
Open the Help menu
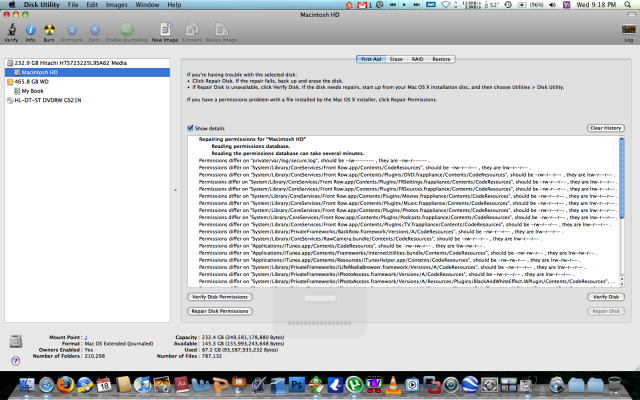click(174, 5)
